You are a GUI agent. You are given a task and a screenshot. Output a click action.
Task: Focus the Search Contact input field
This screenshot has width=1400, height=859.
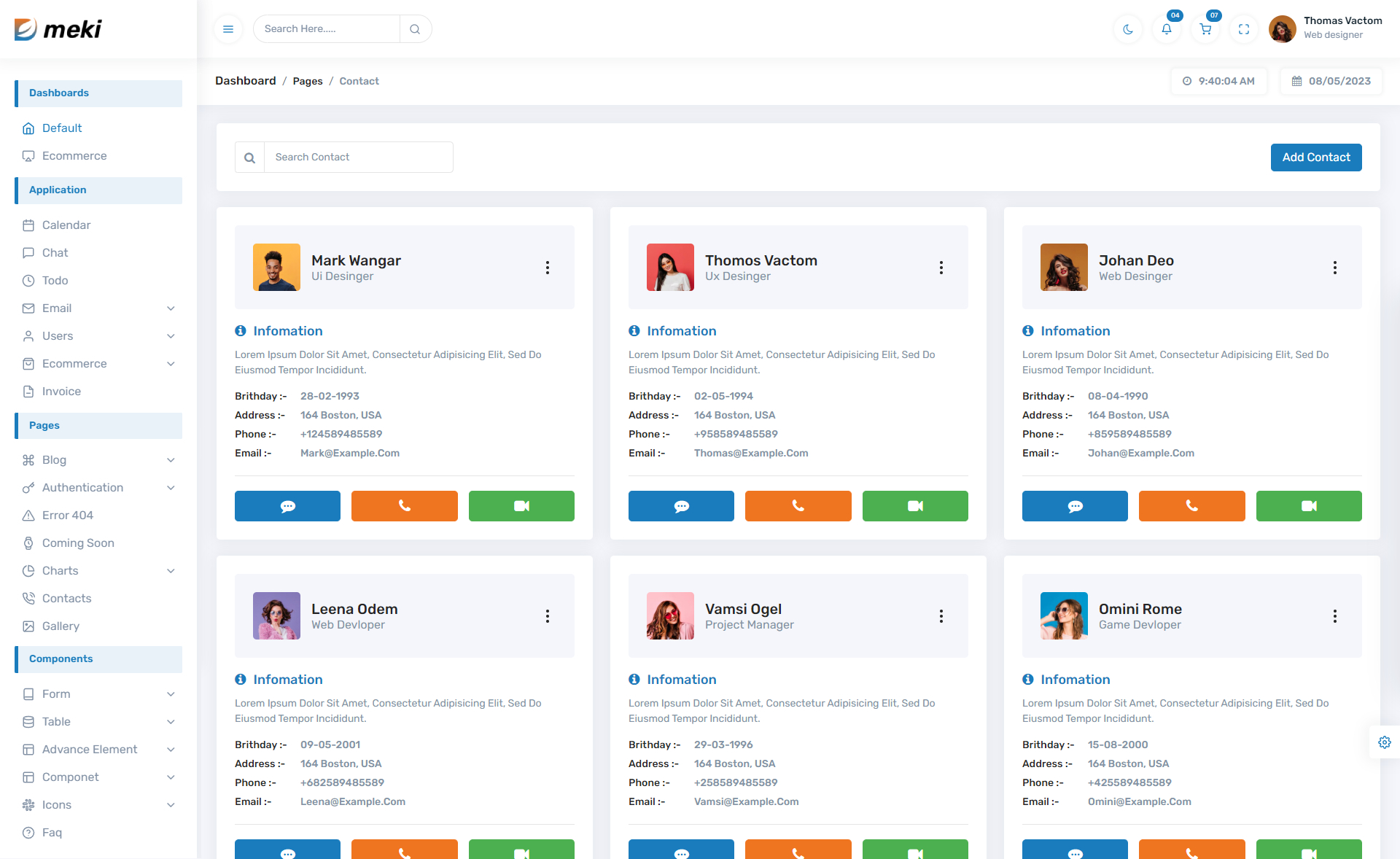coord(357,158)
